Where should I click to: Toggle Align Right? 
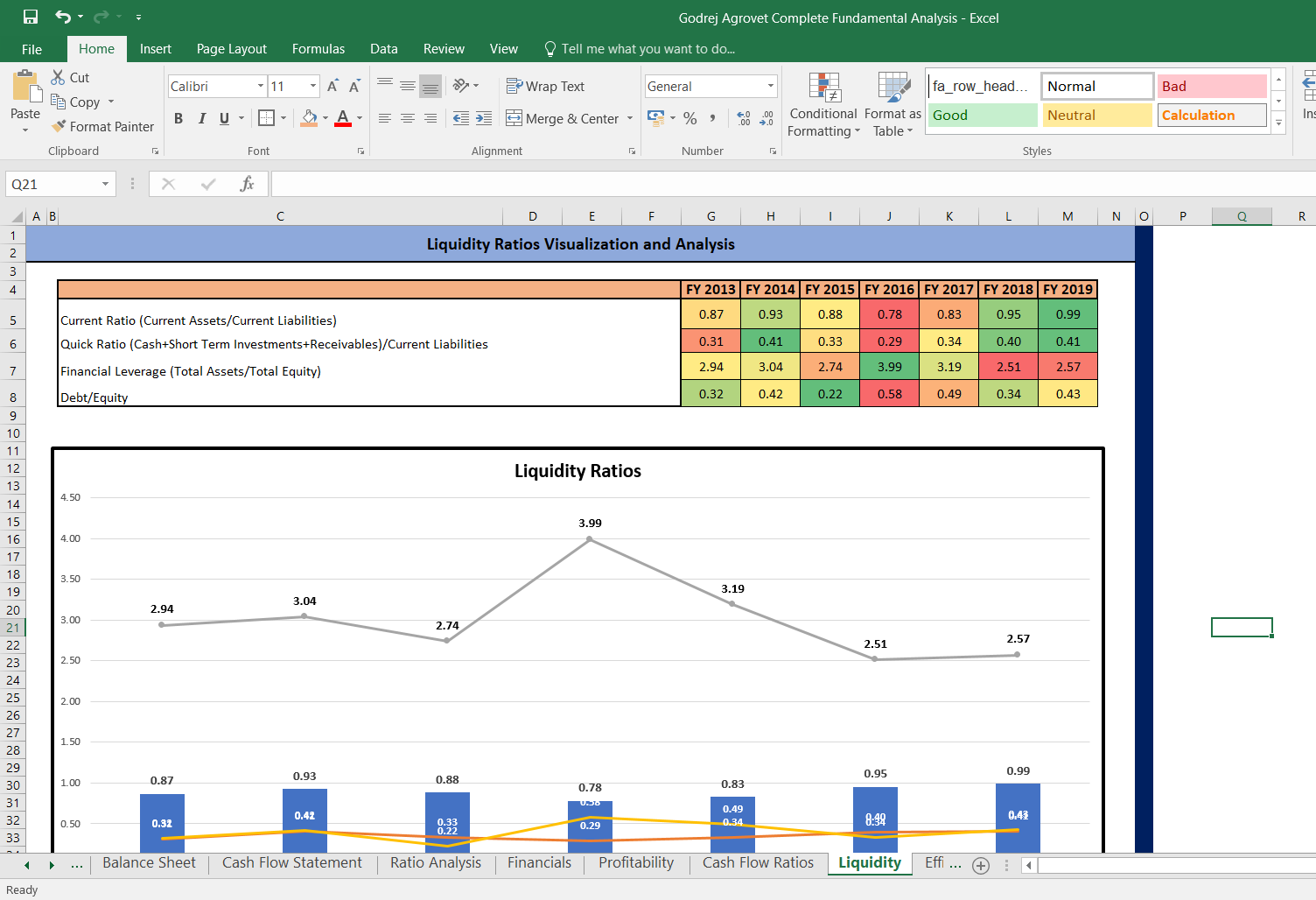click(x=430, y=118)
